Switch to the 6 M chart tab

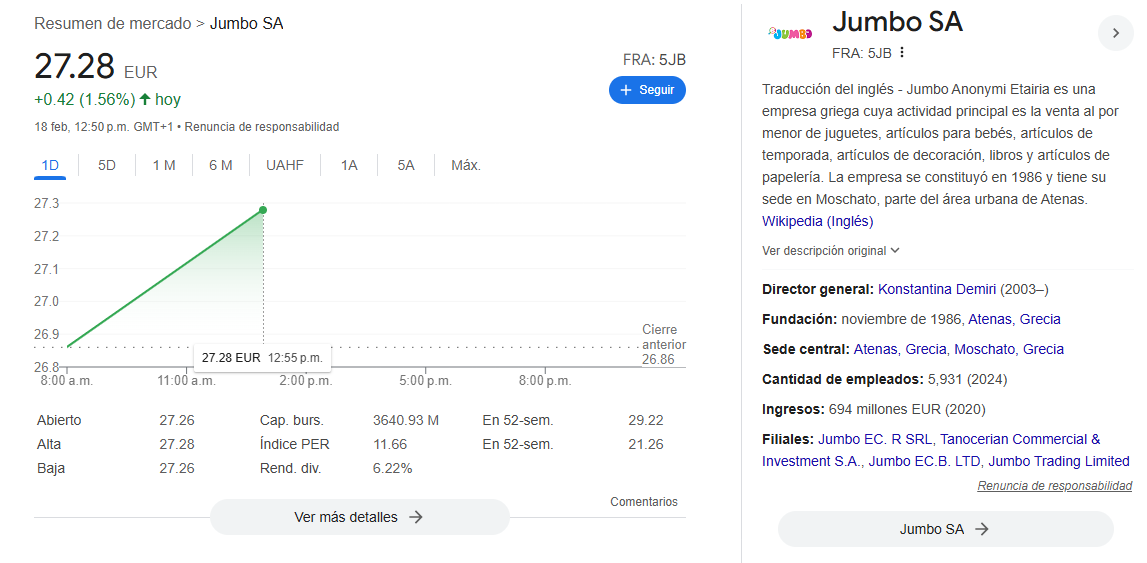click(x=220, y=165)
